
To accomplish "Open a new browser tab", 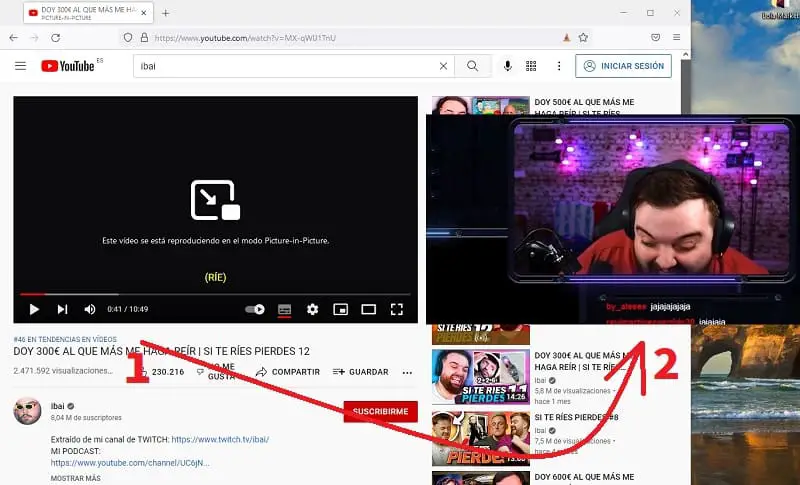I will (x=165, y=13).
